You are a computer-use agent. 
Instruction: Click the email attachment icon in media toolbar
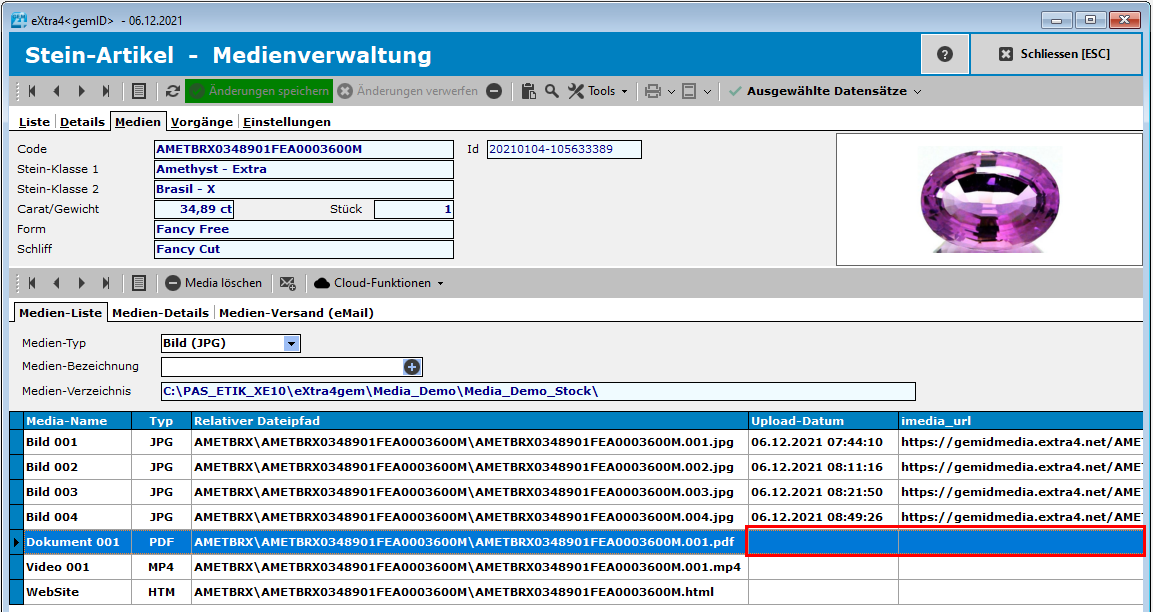[x=288, y=283]
